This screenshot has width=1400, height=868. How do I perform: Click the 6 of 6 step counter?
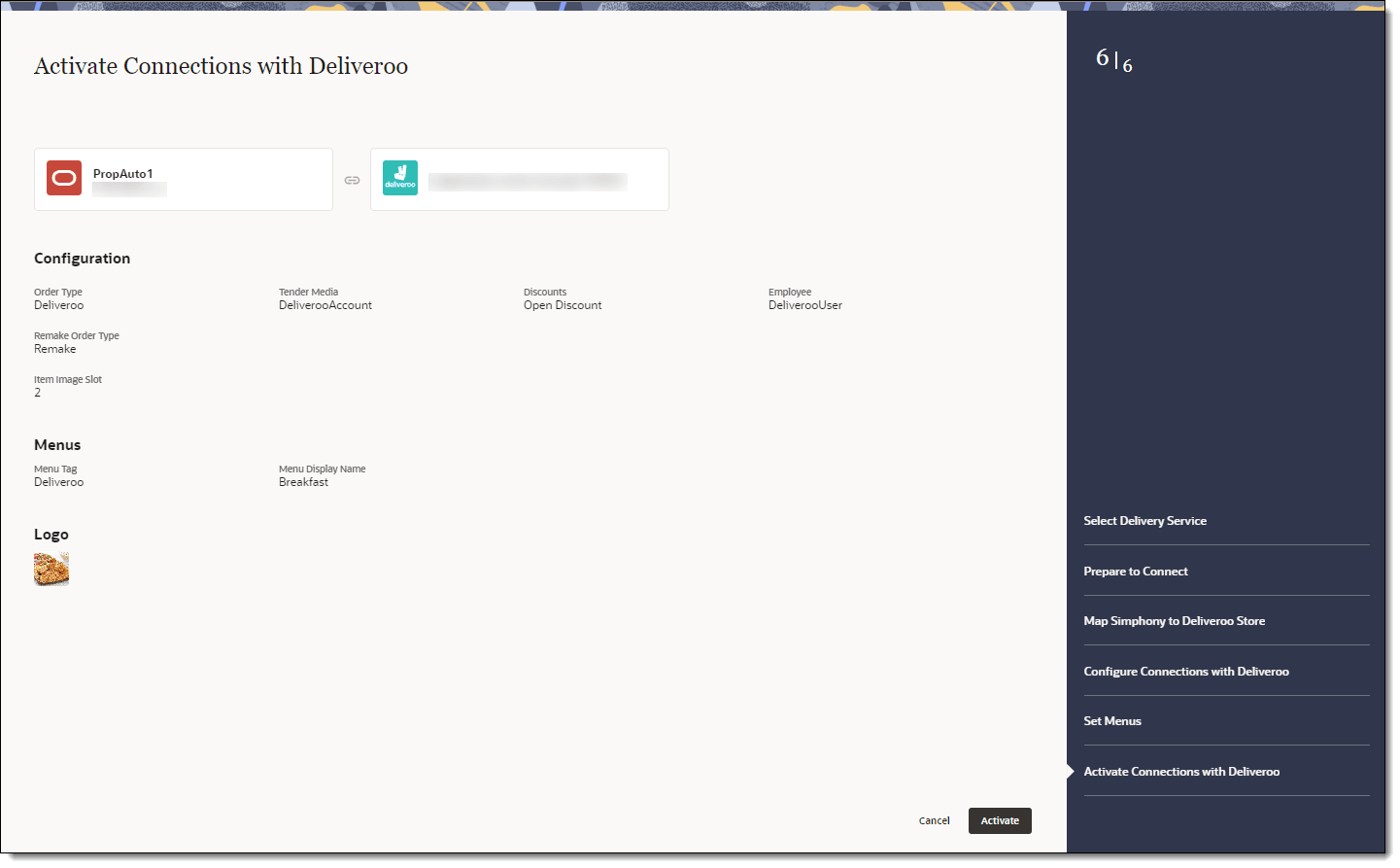click(1114, 60)
